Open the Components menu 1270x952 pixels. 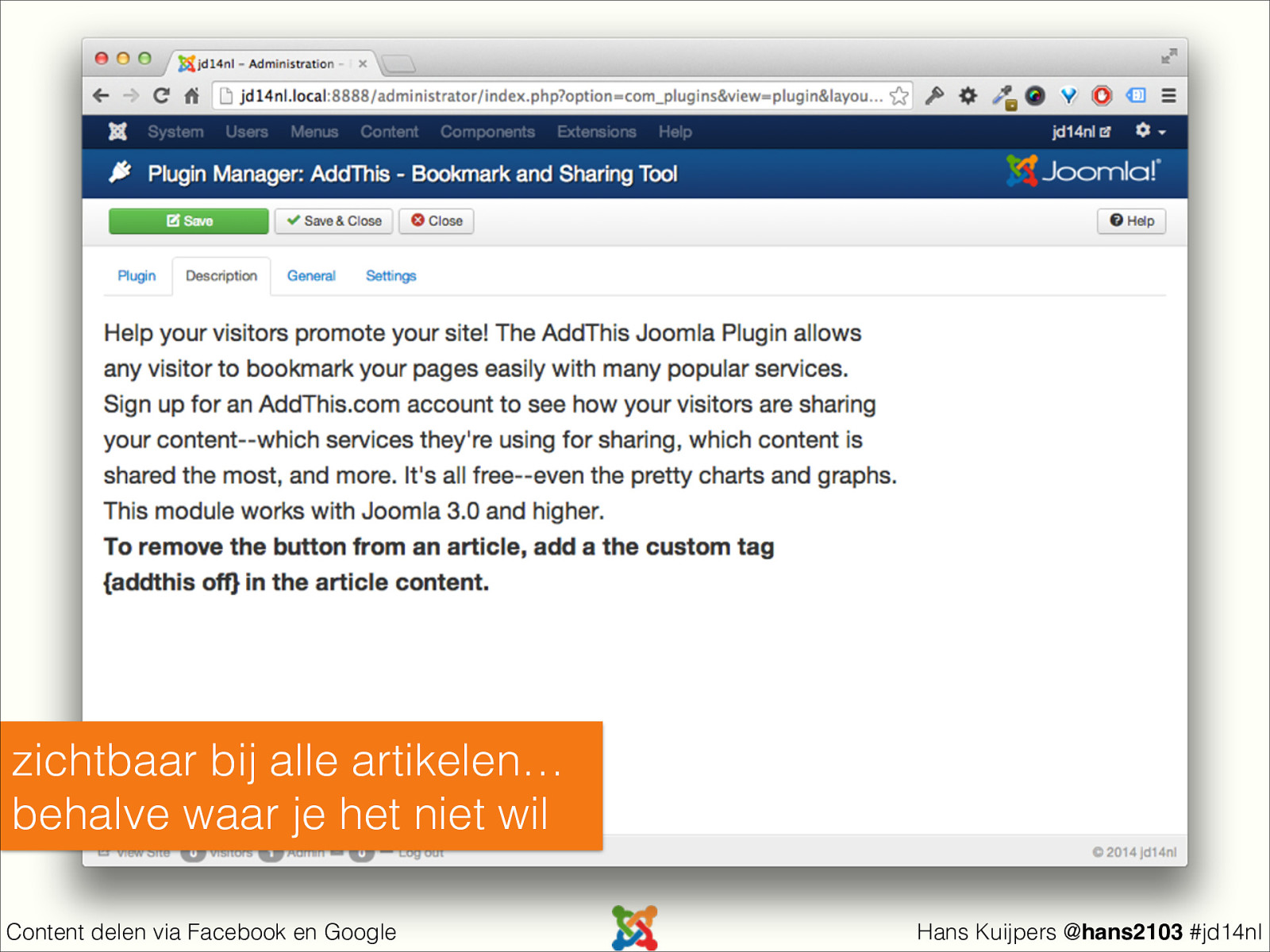pyautogui.click(x=487, y=132)
